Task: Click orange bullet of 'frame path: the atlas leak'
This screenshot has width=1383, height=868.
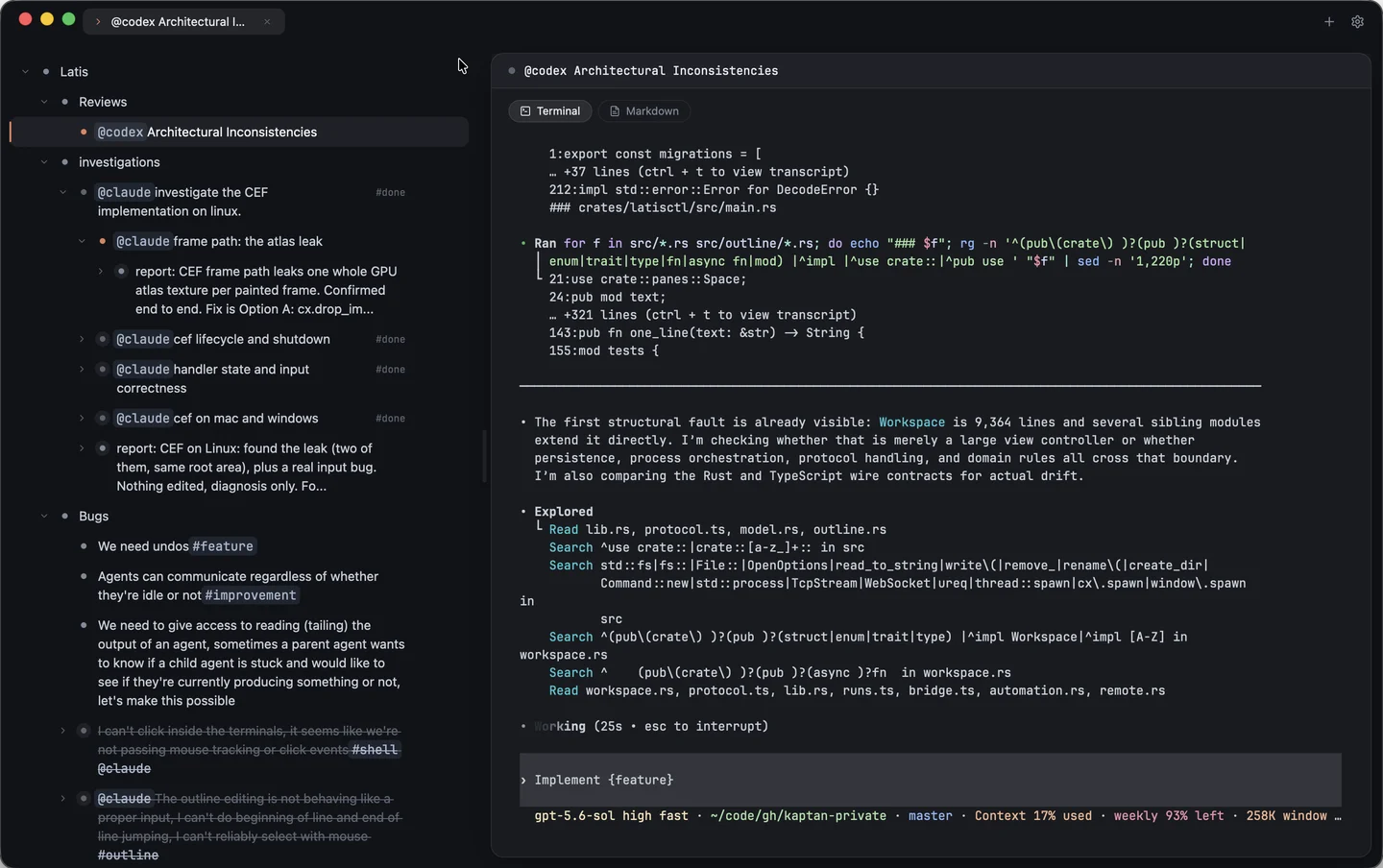Action: tap(103, 241)
